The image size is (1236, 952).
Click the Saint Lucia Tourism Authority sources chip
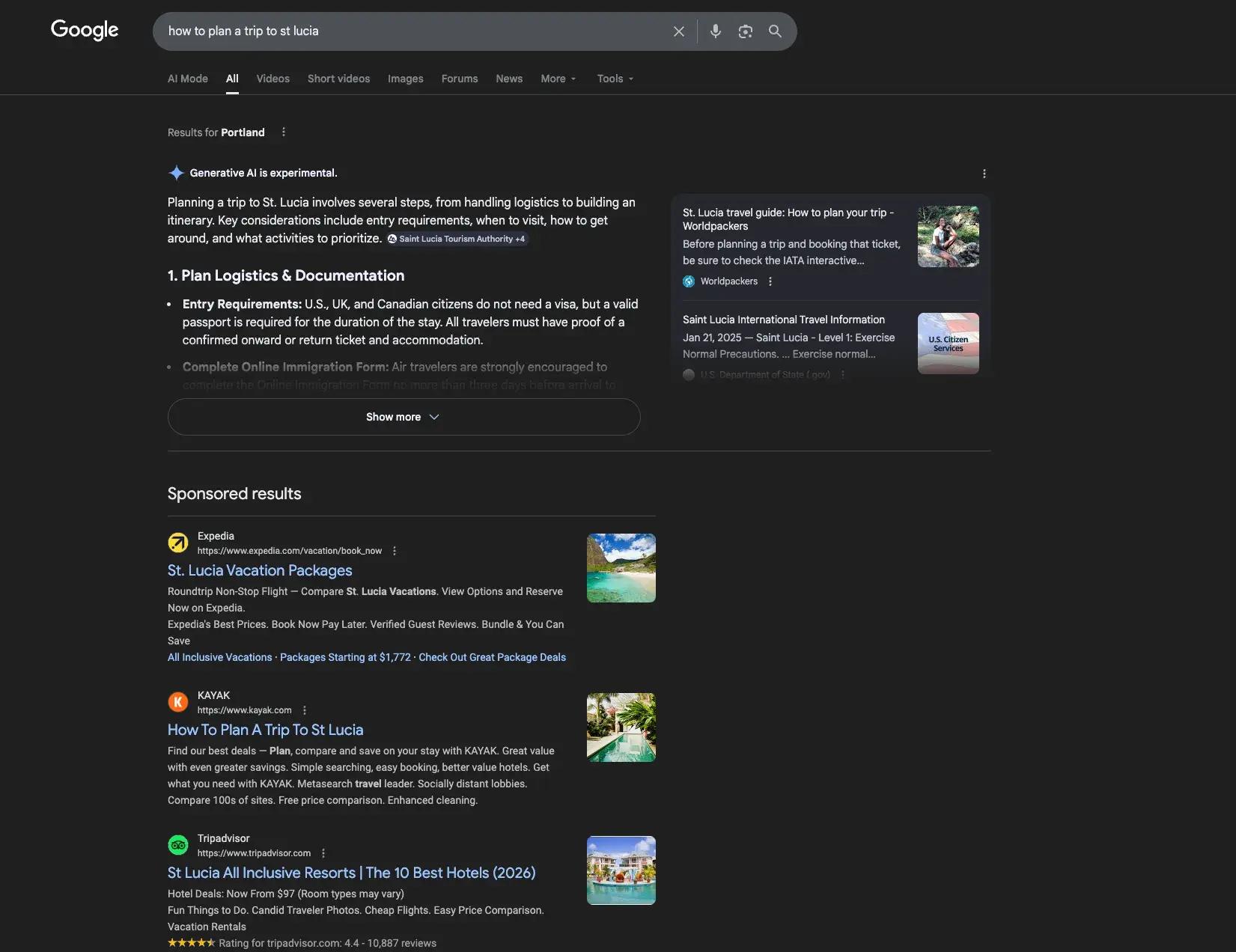457,239
